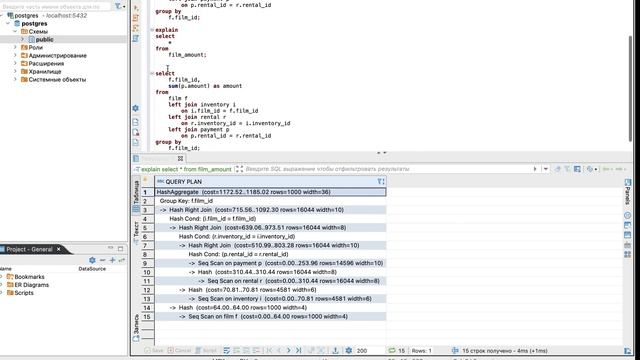Select the HashAggregate row in query plan

(271, 192)
